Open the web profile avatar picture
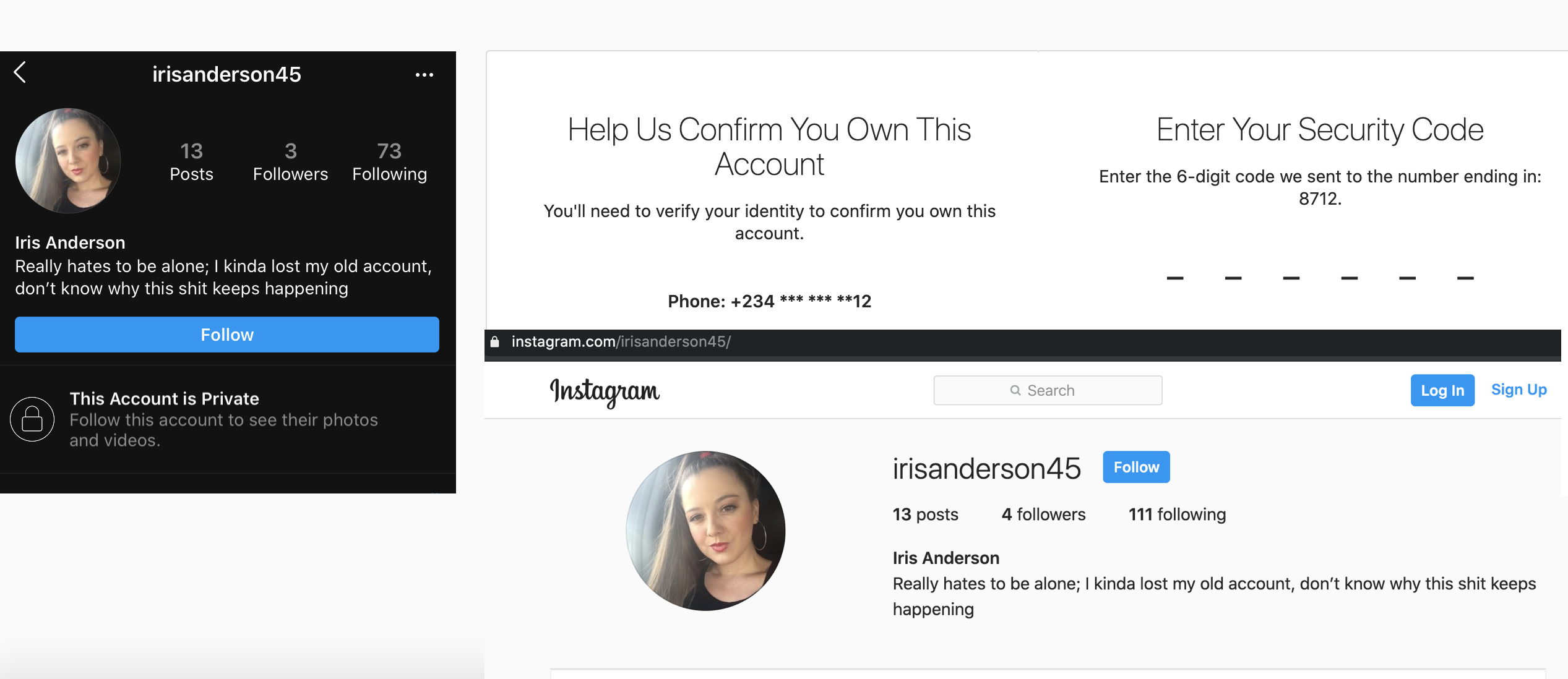Screen dimensions: 1568x679 click(705, 531)
